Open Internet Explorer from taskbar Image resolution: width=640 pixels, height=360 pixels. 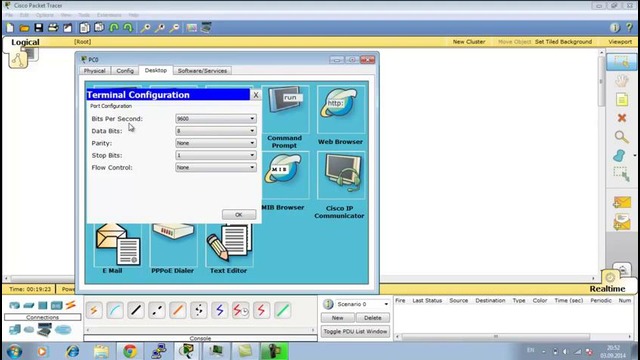(x=73, y=351)
